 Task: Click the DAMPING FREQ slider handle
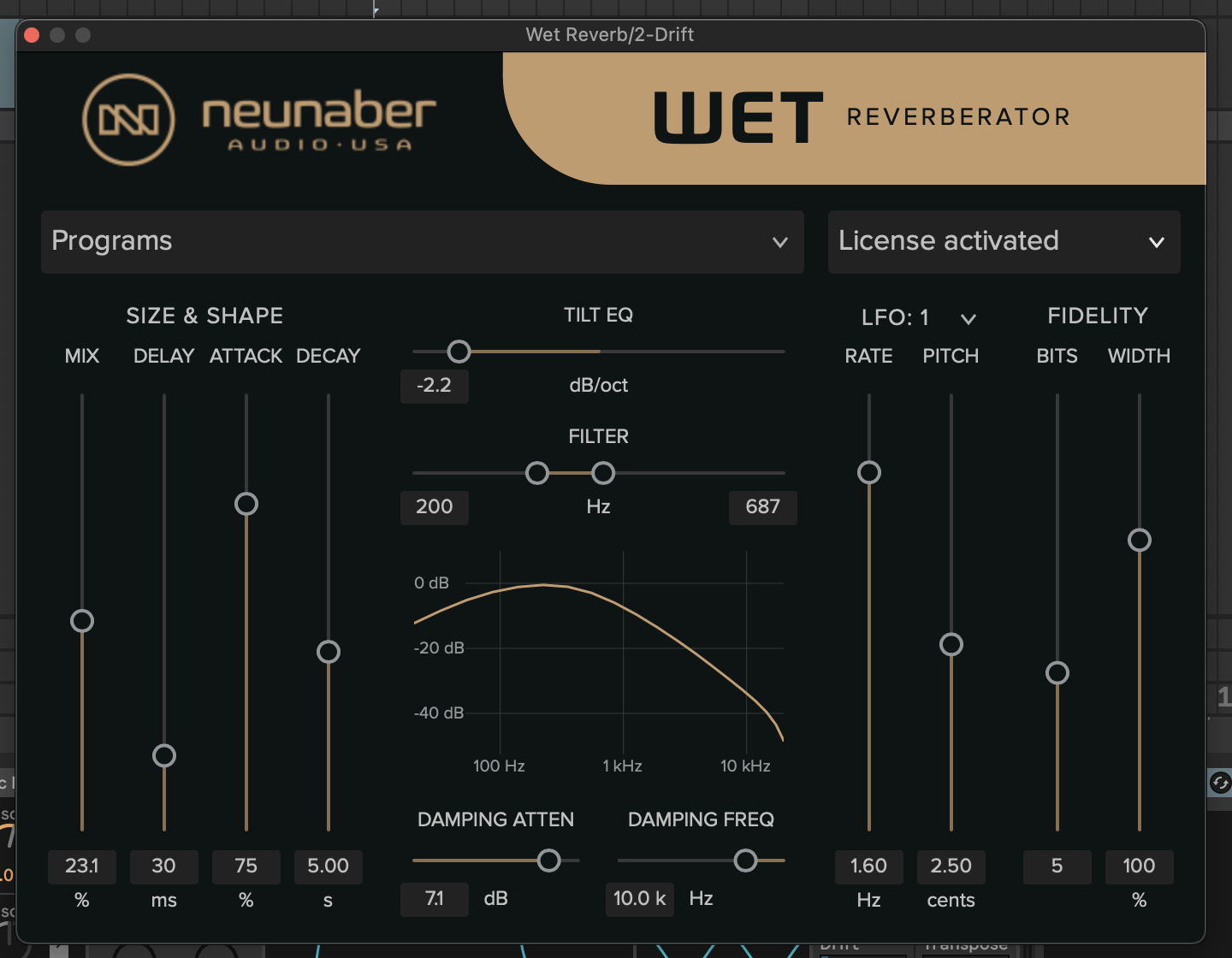[746, 860]
